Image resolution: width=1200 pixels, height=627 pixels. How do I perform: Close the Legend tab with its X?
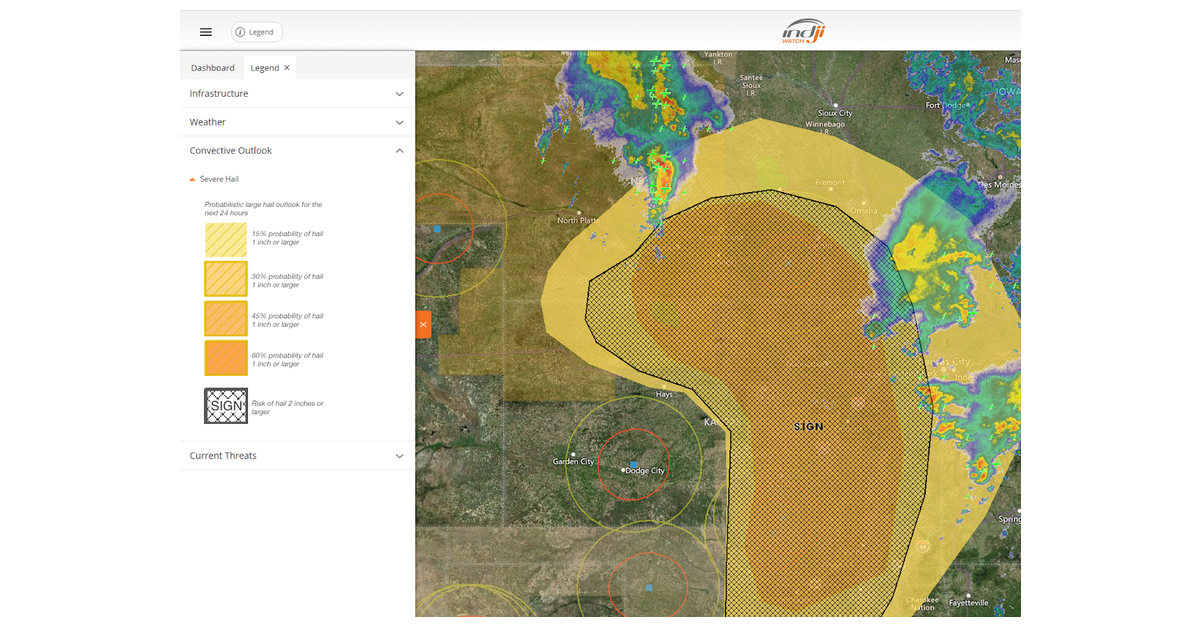(x=286, y=67)
